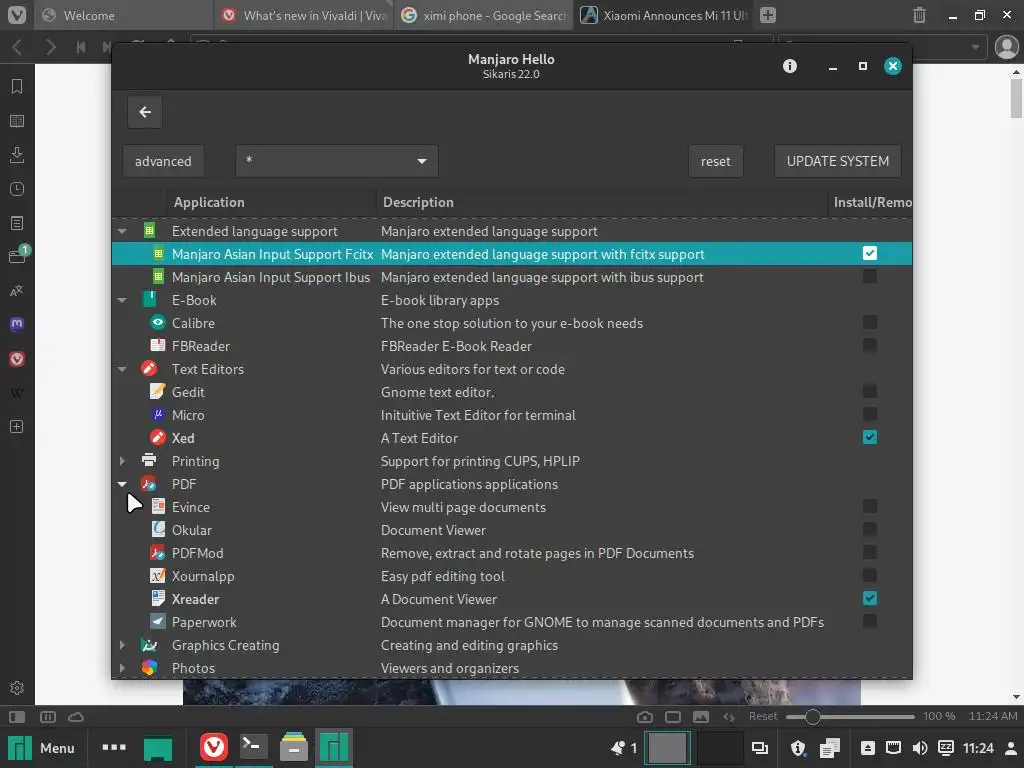
Task: Switch to the Welcome tab
Action: tap(123, 15)
